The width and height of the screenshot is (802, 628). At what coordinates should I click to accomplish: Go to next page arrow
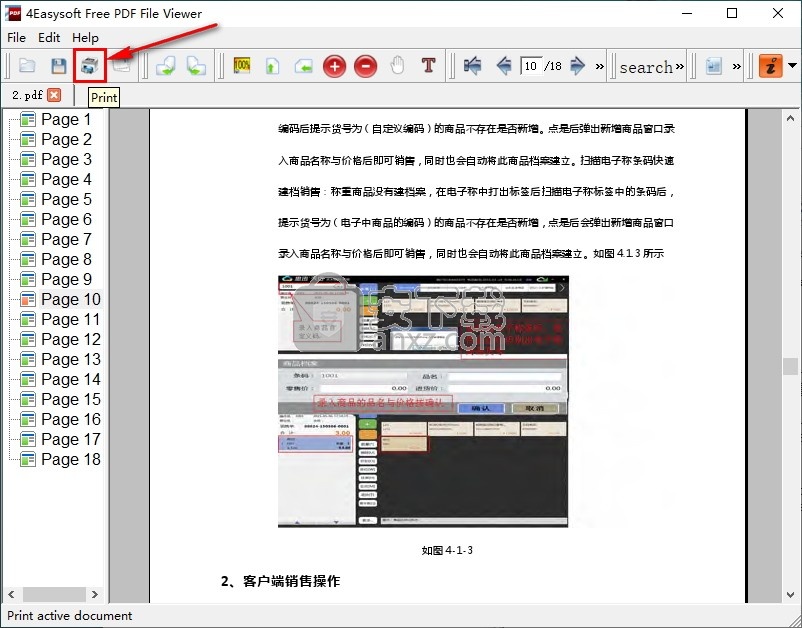pyautogui.click(x=577, y=65)
